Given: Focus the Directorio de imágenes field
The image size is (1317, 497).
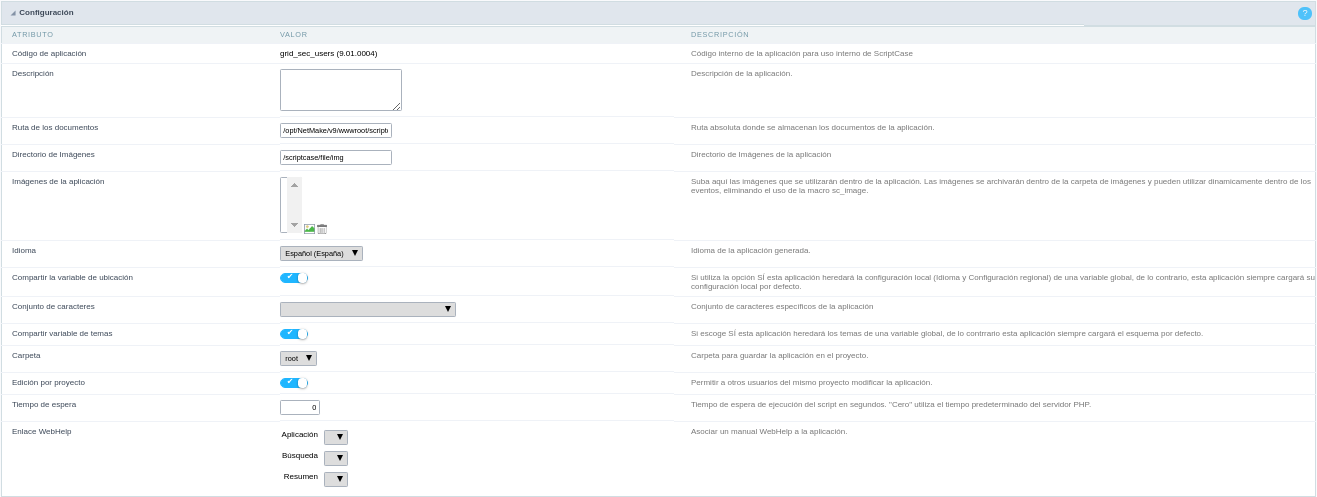Looking at the screenshot, I should (336, 157).
